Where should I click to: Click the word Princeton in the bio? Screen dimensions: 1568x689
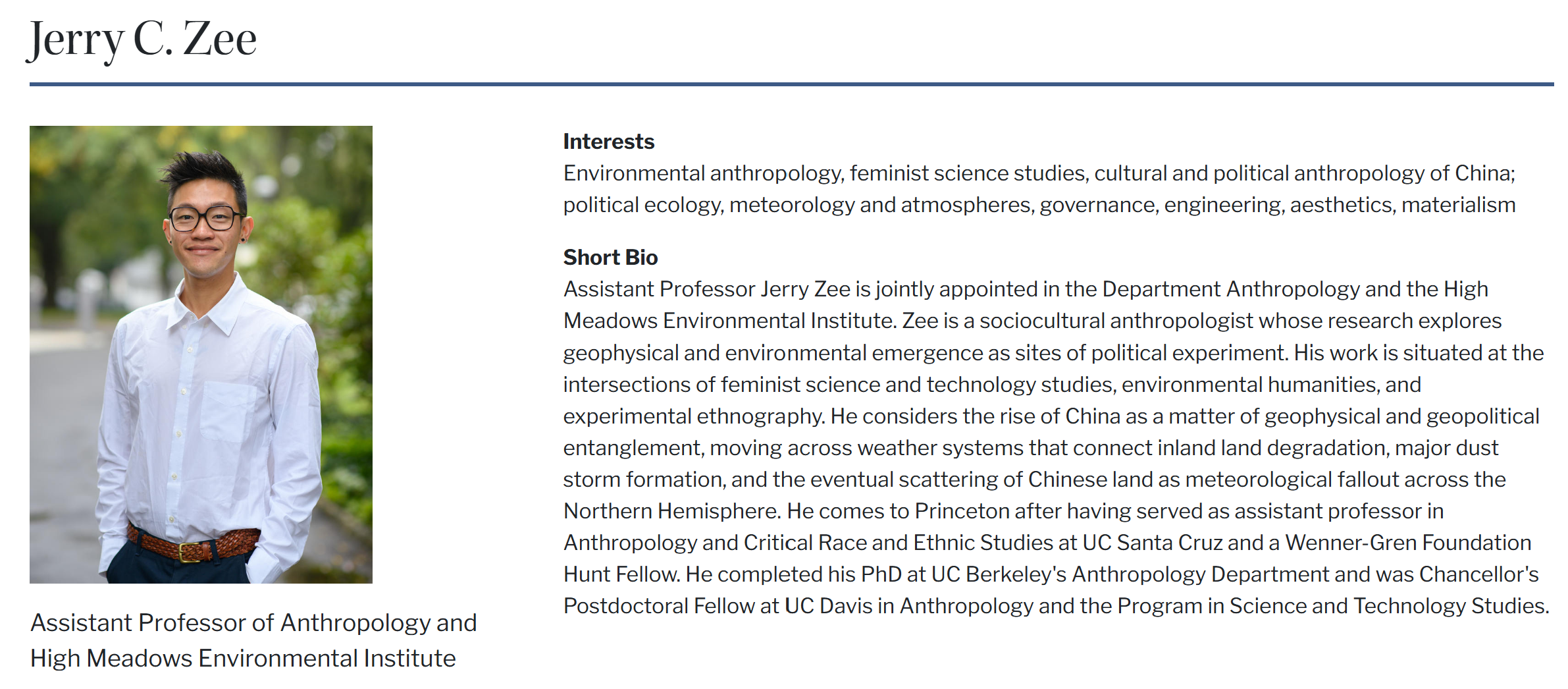click(962, 511)
